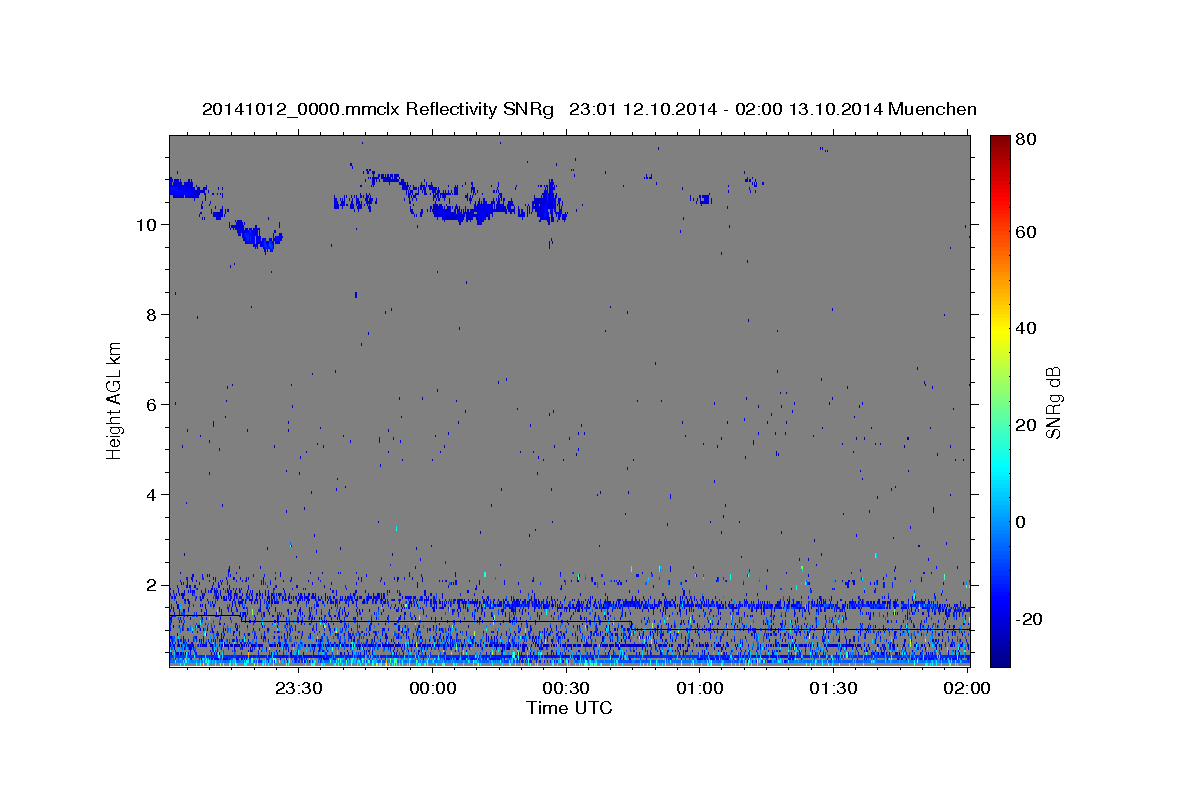Click the "Time UTC" axis label
This screenshot has width=1200, height=800.
(569, 708)
